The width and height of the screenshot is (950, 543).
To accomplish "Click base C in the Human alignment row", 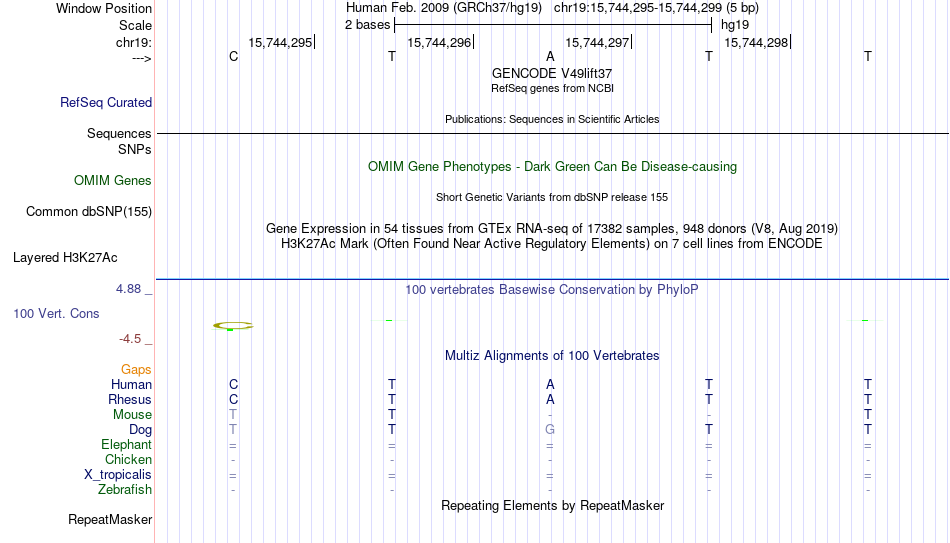I will [233, 384].
